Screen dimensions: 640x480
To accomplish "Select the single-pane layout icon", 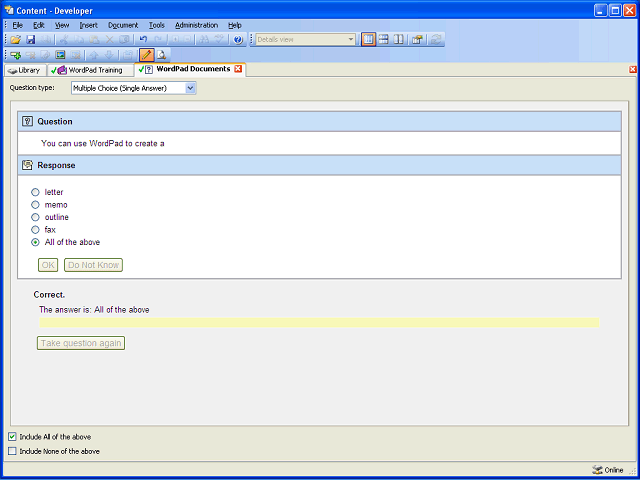I will [368, 40].
